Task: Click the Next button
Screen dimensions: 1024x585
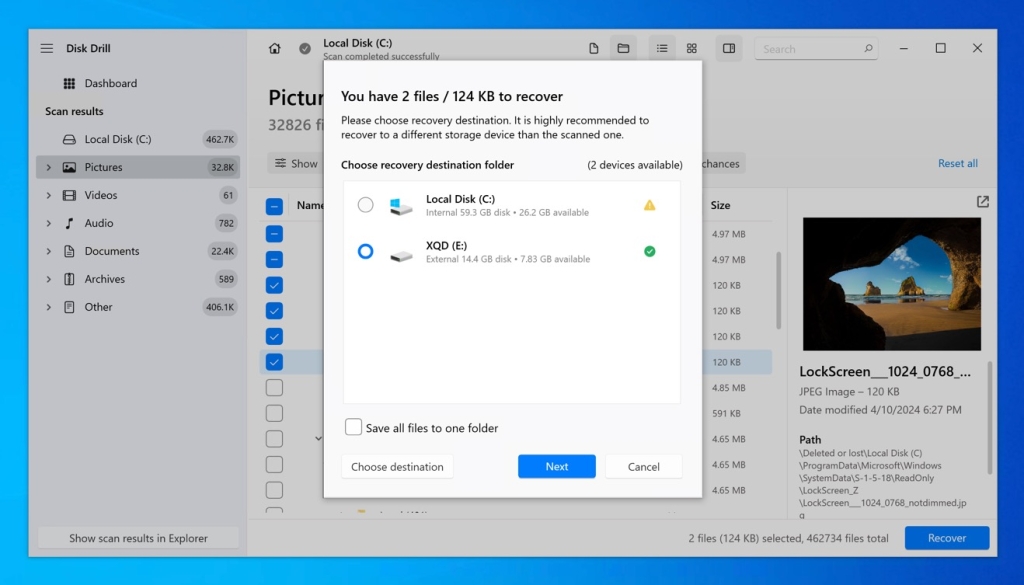Action: [556, 465]
